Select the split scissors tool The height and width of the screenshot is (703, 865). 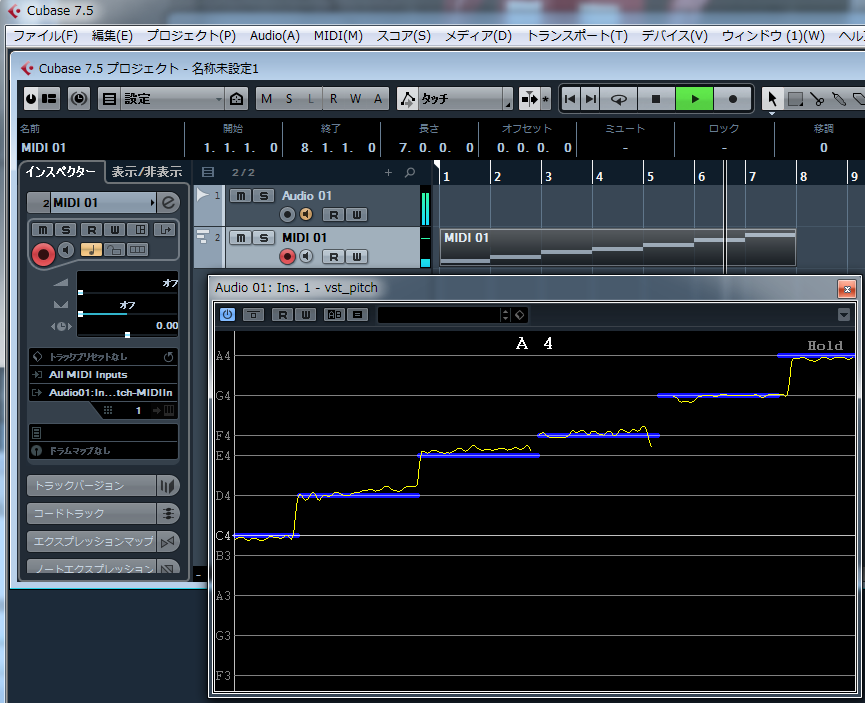coord(817,99)
